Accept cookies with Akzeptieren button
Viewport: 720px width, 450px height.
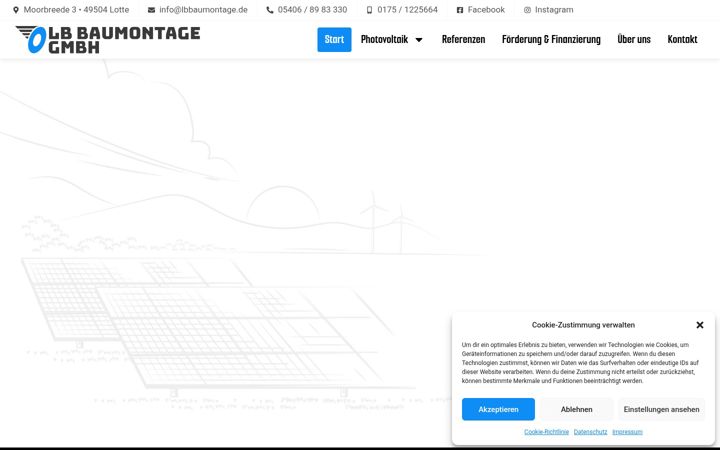click(498, 409)
